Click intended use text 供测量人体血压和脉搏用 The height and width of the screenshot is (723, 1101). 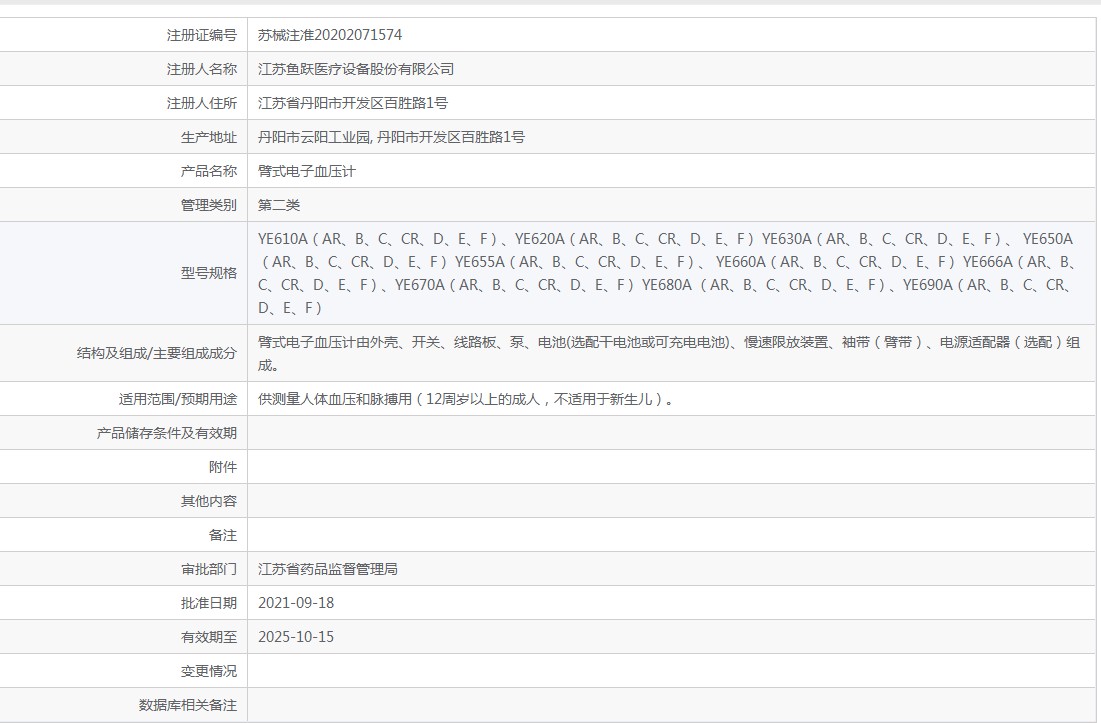coord(335,399)
